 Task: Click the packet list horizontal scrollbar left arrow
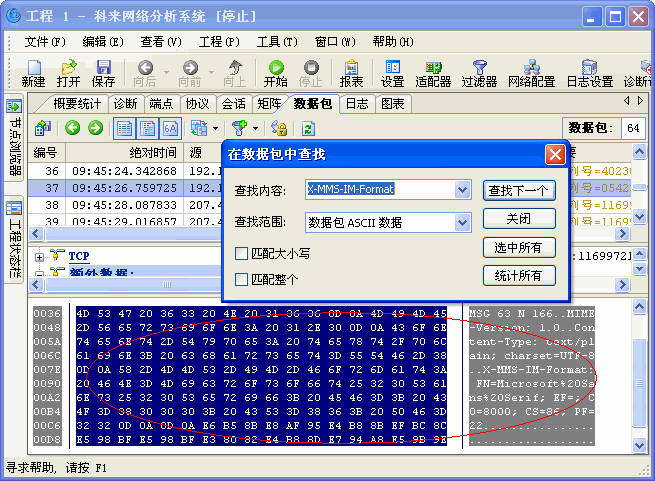click(x=36, y=233)
